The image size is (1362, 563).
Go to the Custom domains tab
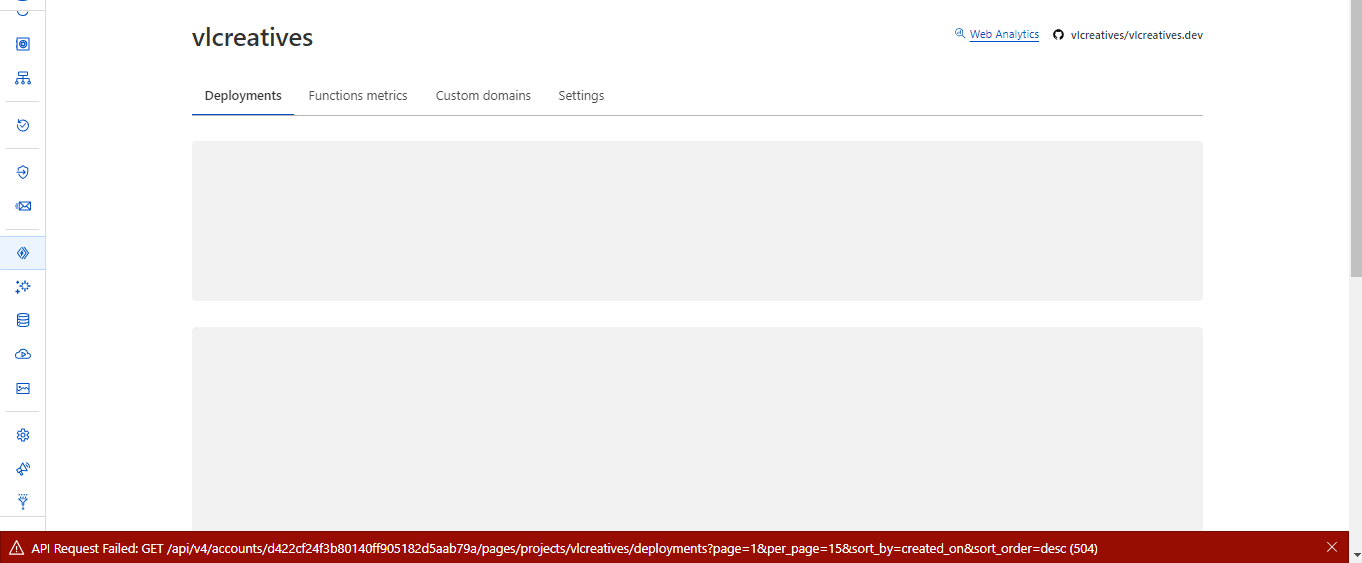click(x=483, y=96)
